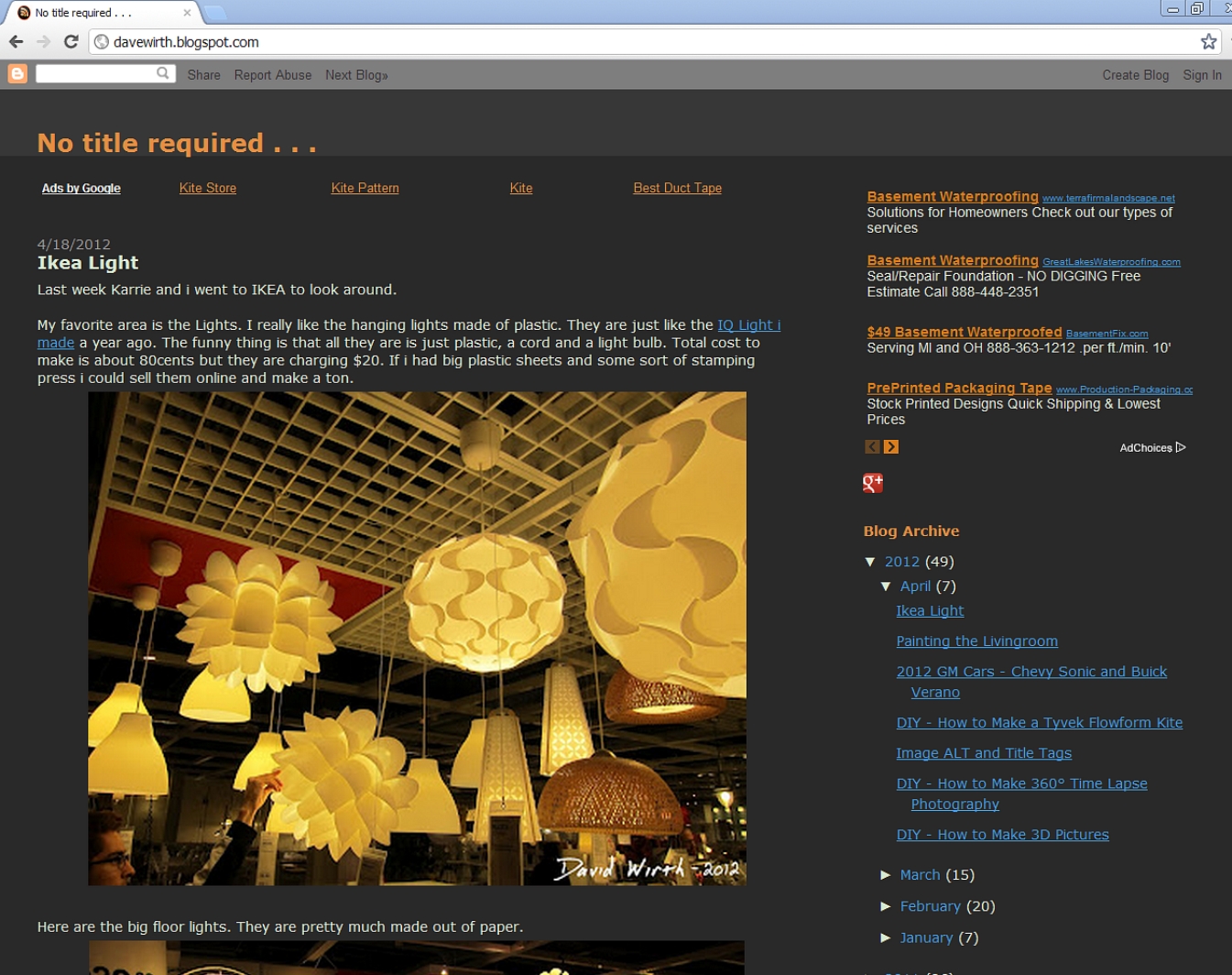This screenshot has height=975, width=1232.
Task: Click the orange Blogger logo icon
Action: (17, 73)
